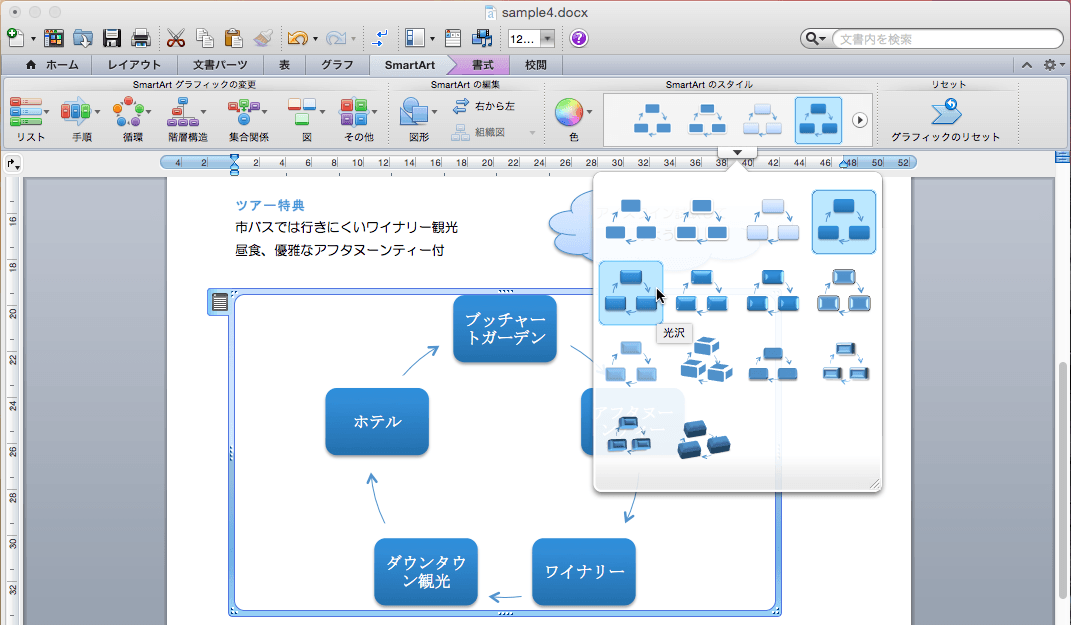This screenshot has width=1071, height=625.
Task: Click the tab stop type selector
Action: coord(12,163)
